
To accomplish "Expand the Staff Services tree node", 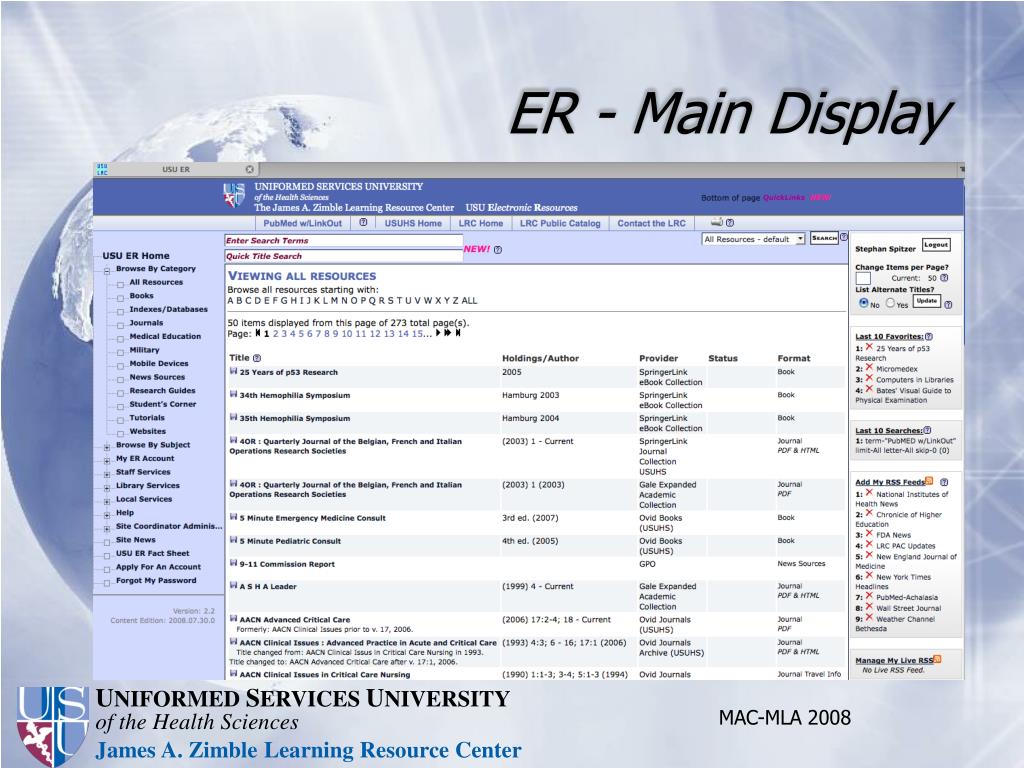I will point(106,474).
